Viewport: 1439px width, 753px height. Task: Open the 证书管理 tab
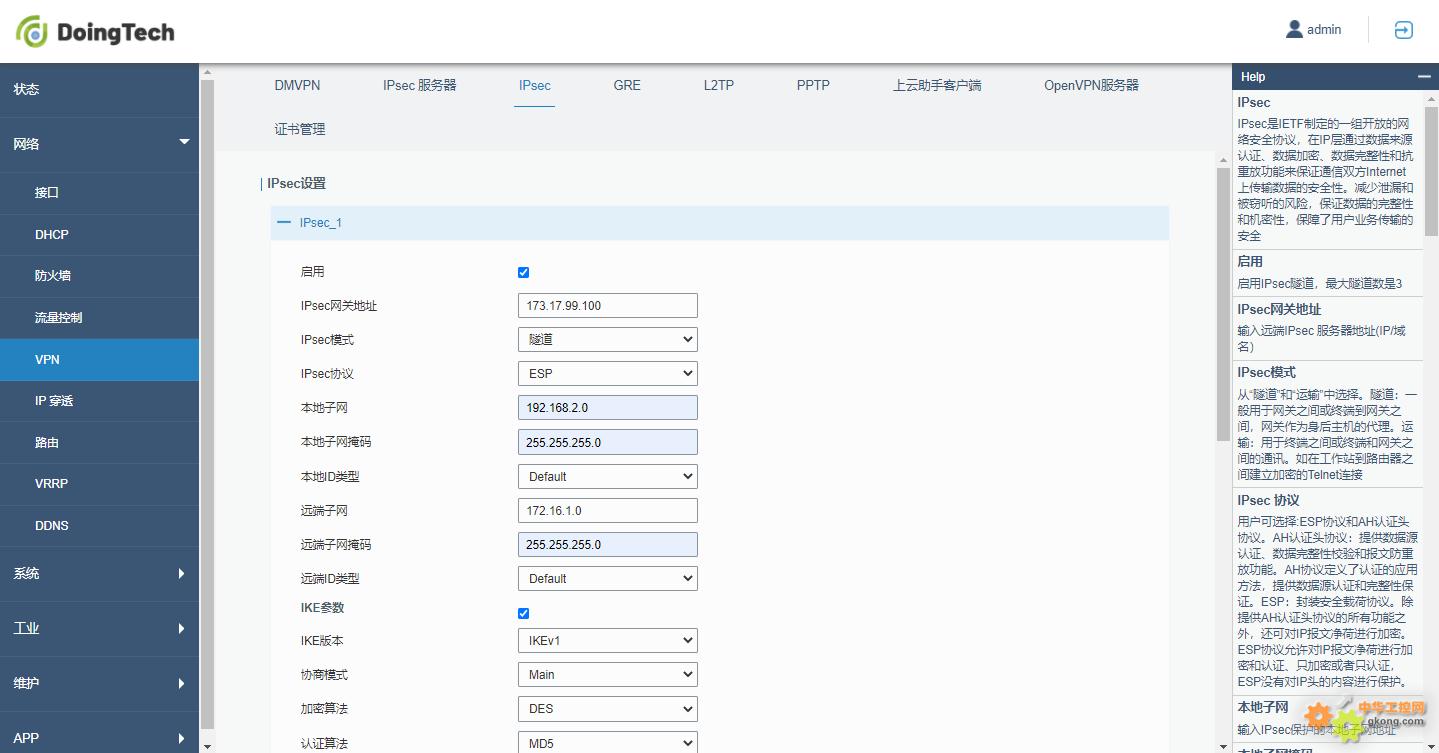coord(299,129)
